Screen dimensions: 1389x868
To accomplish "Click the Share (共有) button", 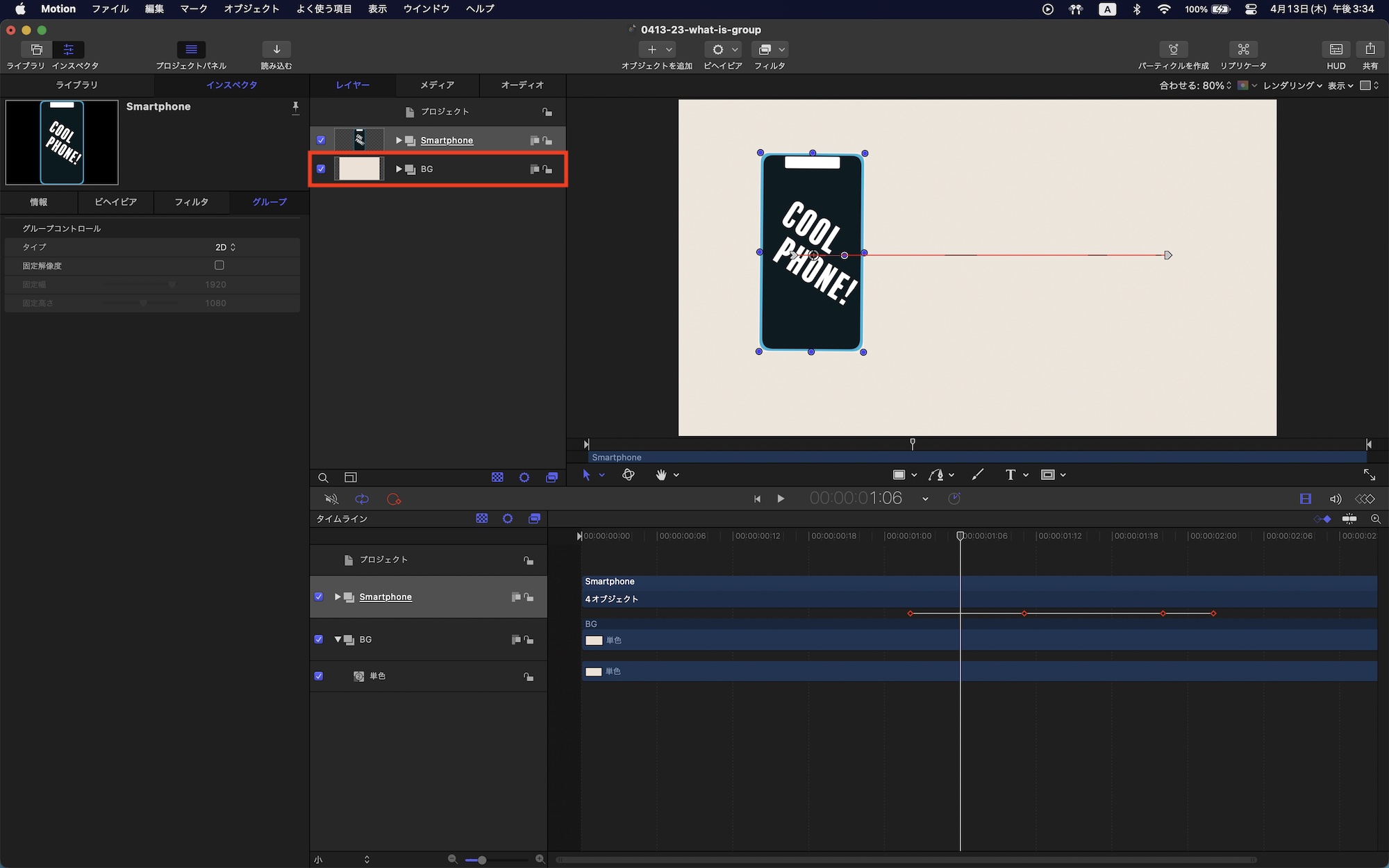I will click(x=1370, y=49).
